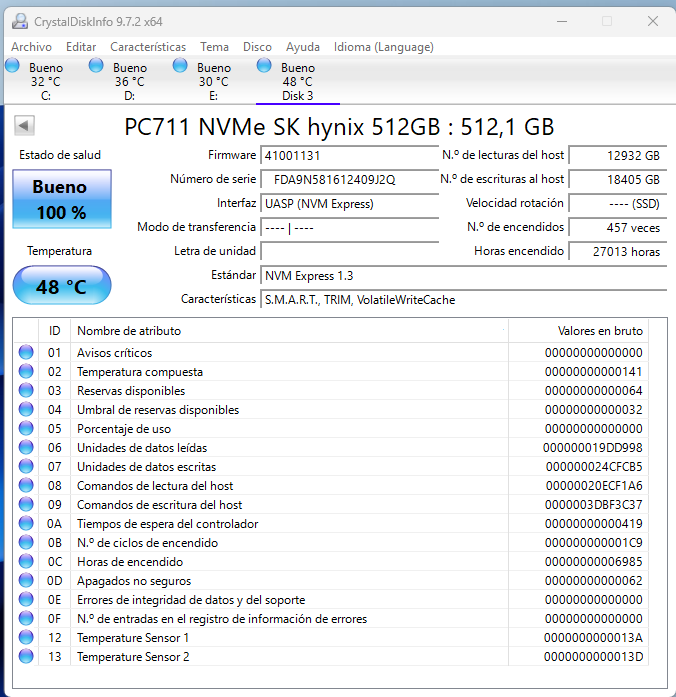Click status orb for drive D:
This screenshot has width=676, height=697.
(x=96, y=65)
